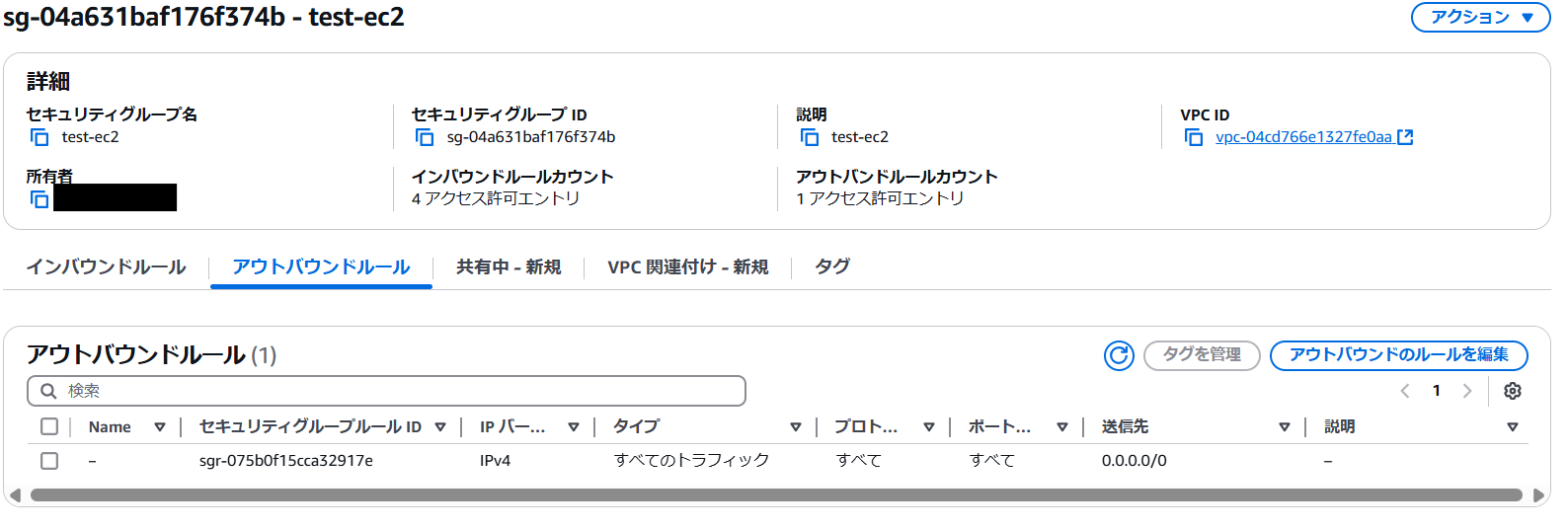Focus the 検索 search field
Image resolution: width=1568 pixels, height=530 pixels.
[x=386, y=391]
